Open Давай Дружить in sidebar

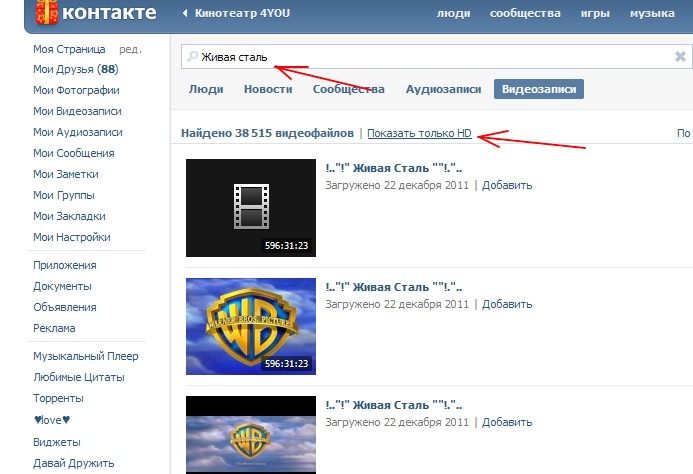tap(74, 463)
